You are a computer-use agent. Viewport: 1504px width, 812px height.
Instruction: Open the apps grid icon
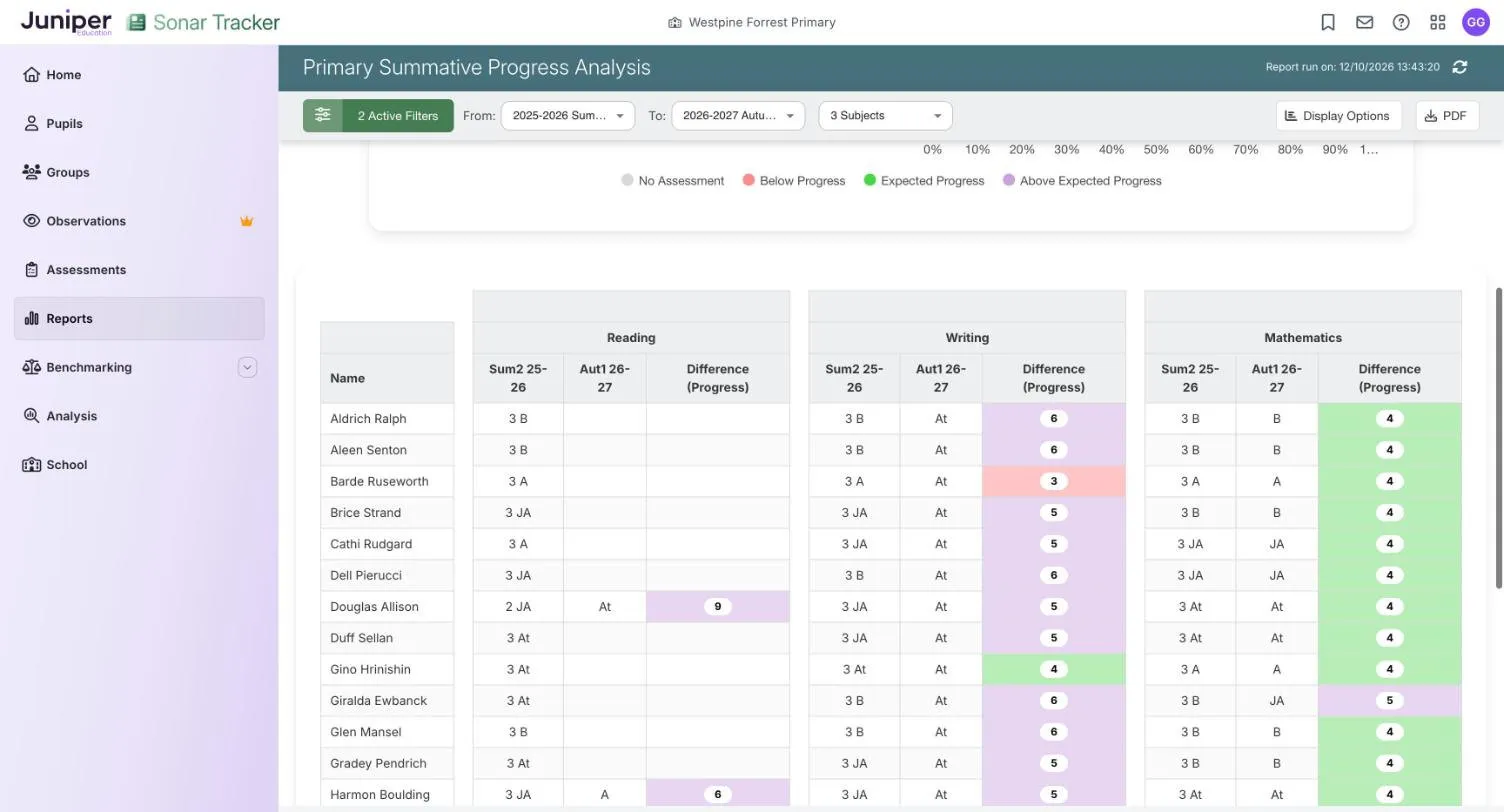[1438, 22]
